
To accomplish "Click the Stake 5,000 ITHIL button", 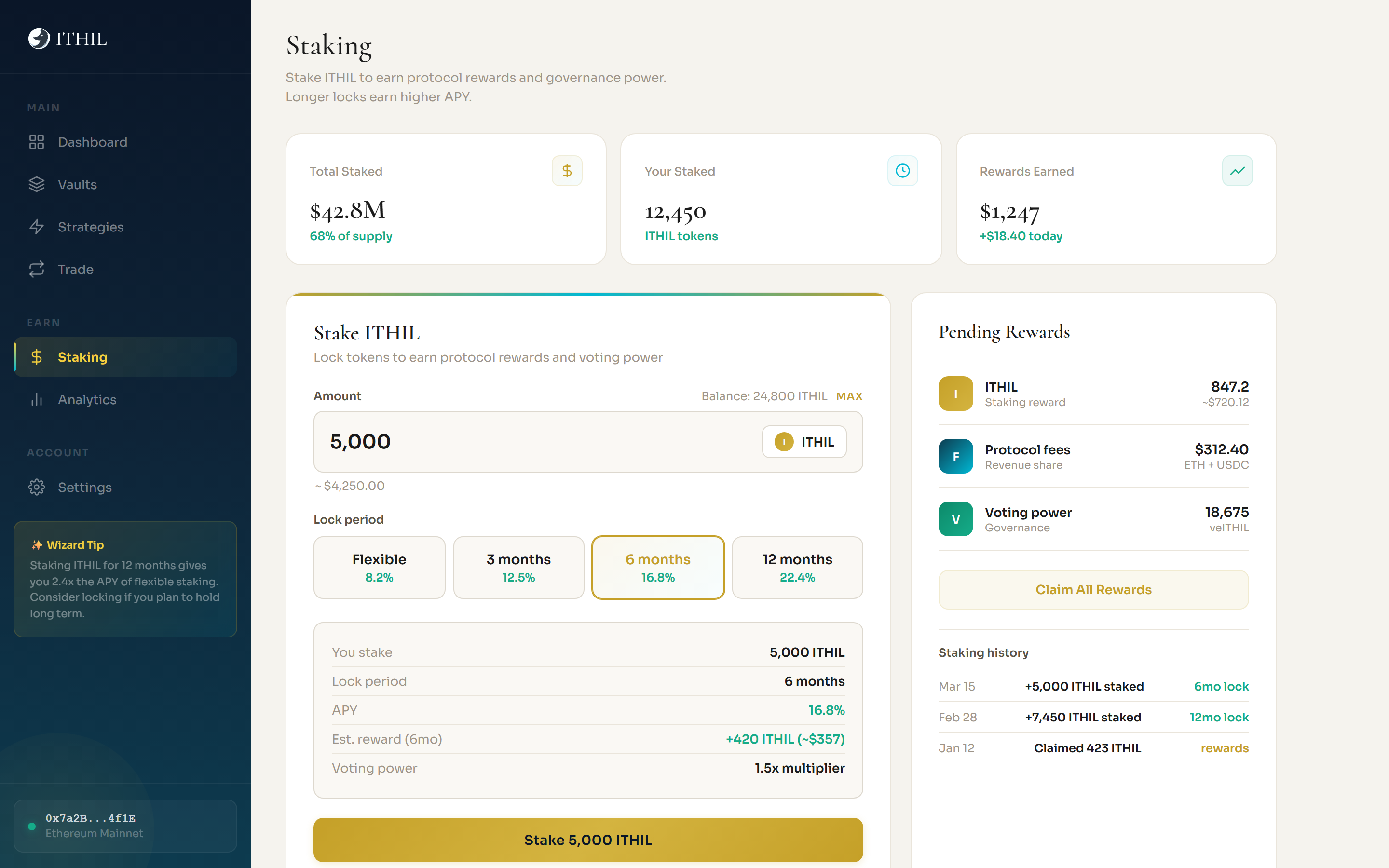I will pos(588,840).
